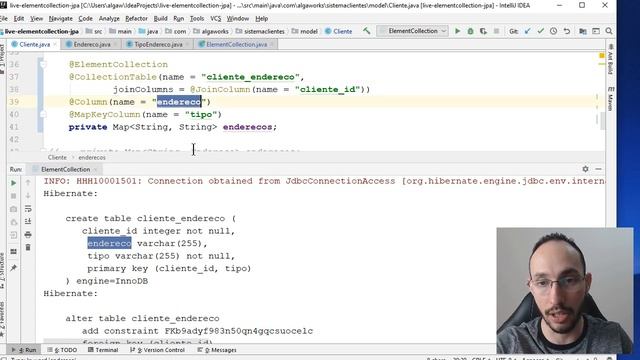Run ElementCollection from the top toolbar

[458, 31]
